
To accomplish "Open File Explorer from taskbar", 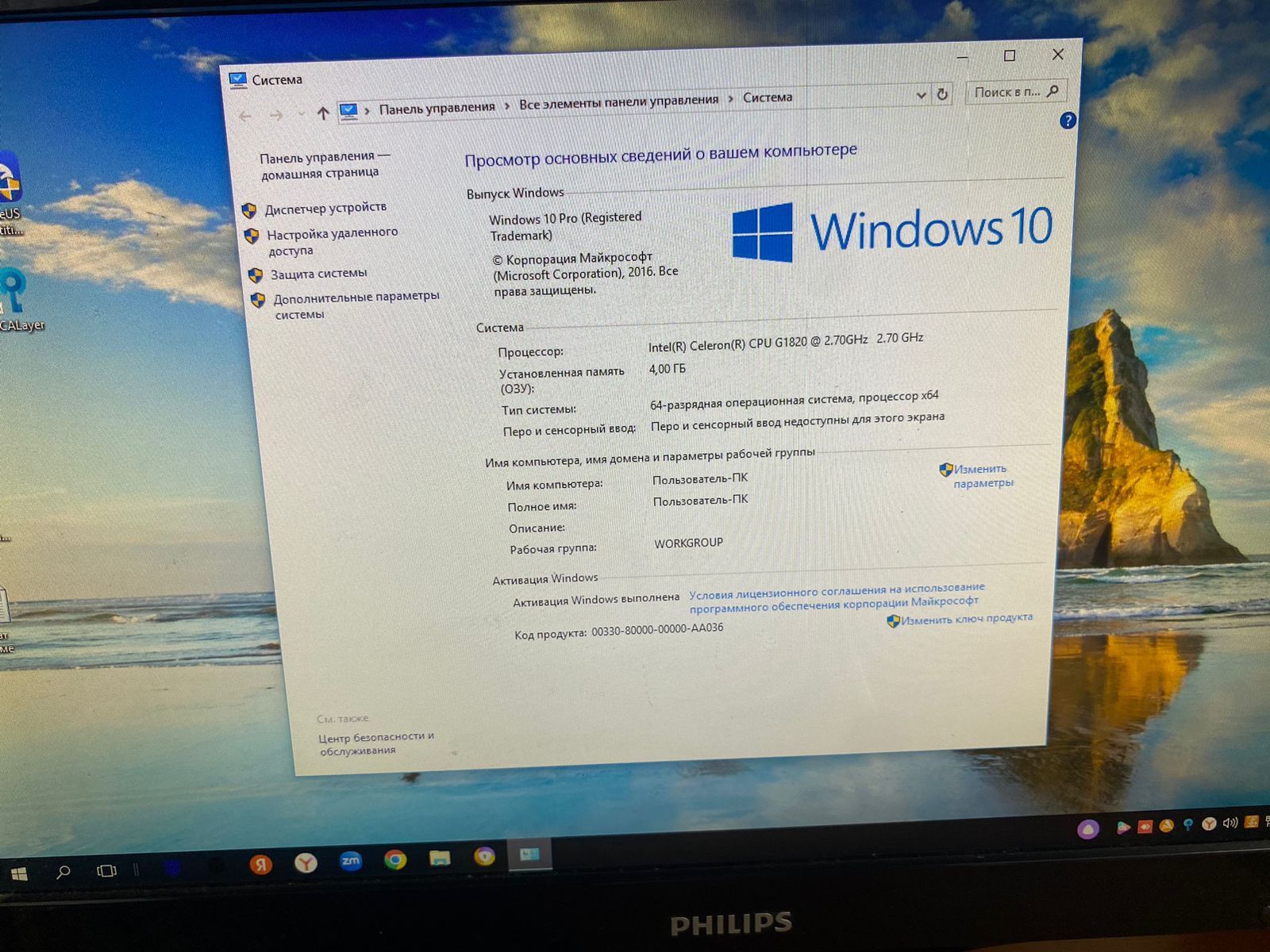I will click(440, 858).
